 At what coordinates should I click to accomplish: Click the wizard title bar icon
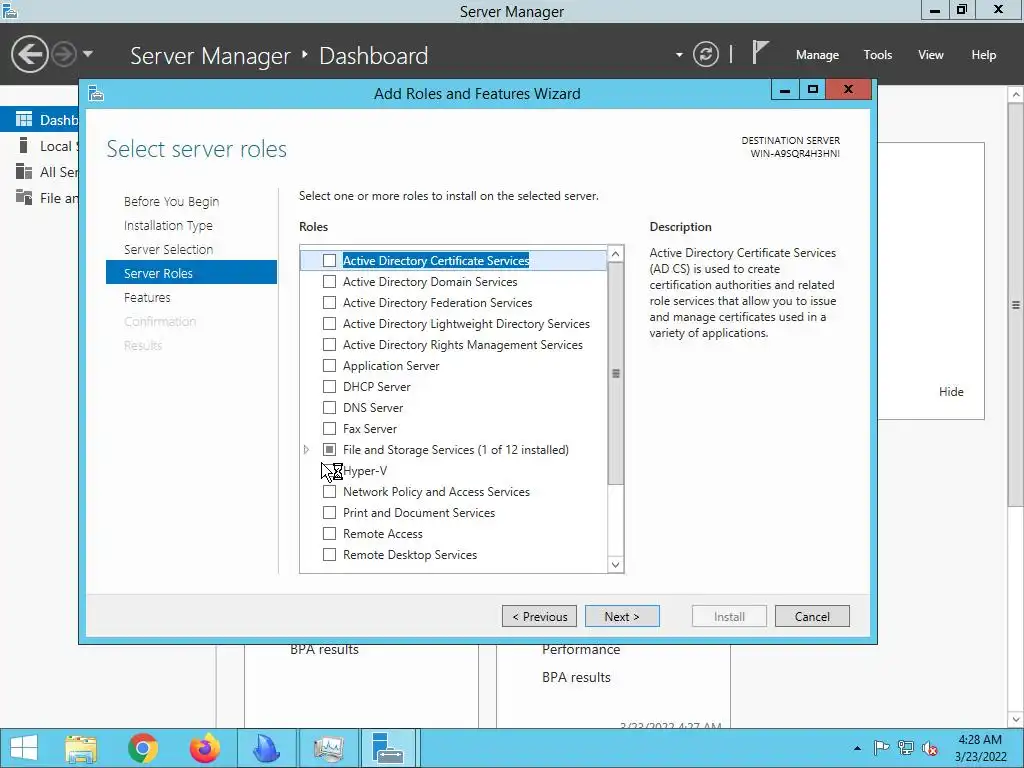[96, 93]
